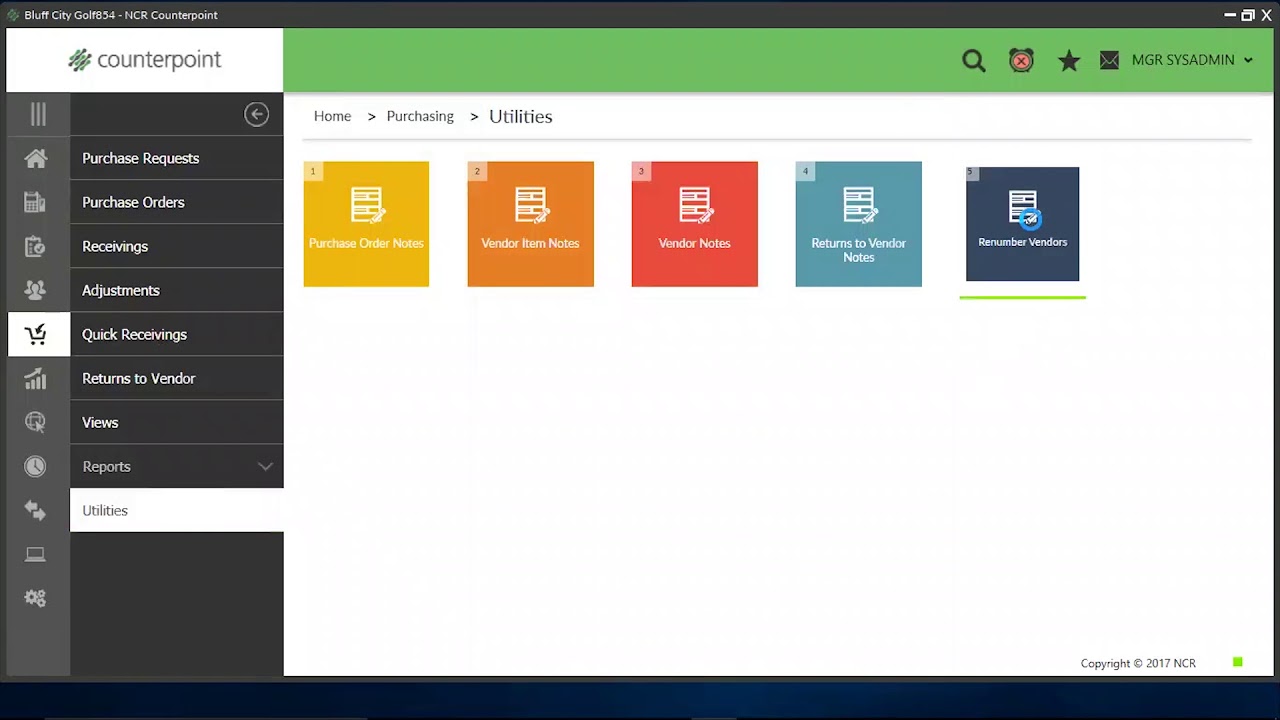Open Returns to Vendor menu item

point(177,378)
